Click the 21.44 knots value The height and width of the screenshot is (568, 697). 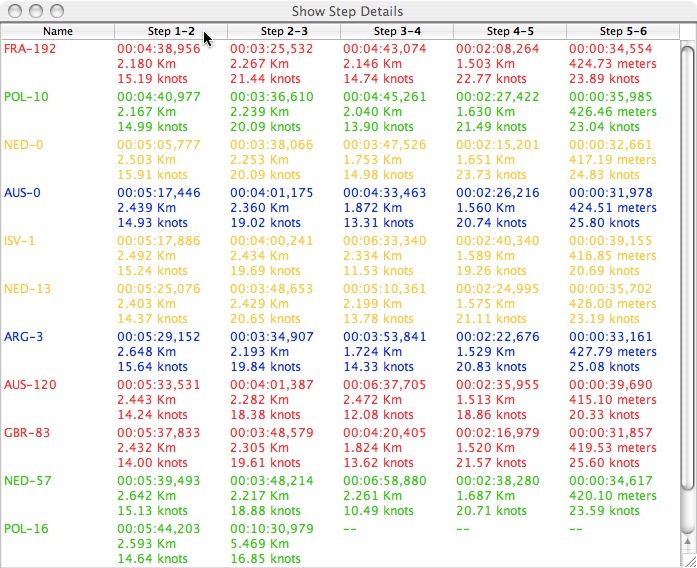tap(265, 79)
